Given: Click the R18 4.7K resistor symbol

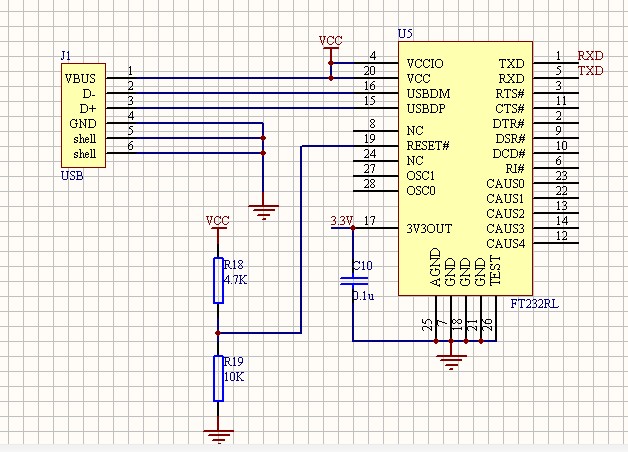Looking at the screenshot, I should click(217, 280).
